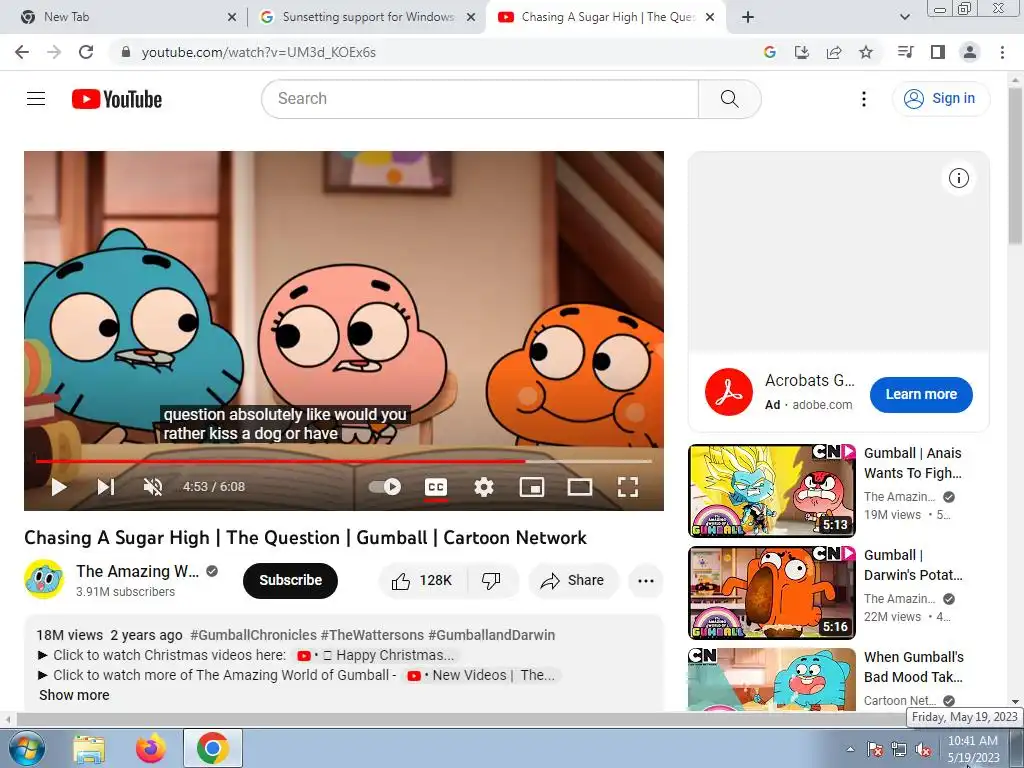
Task: Play the paused video
Action: tap(59, 487)
